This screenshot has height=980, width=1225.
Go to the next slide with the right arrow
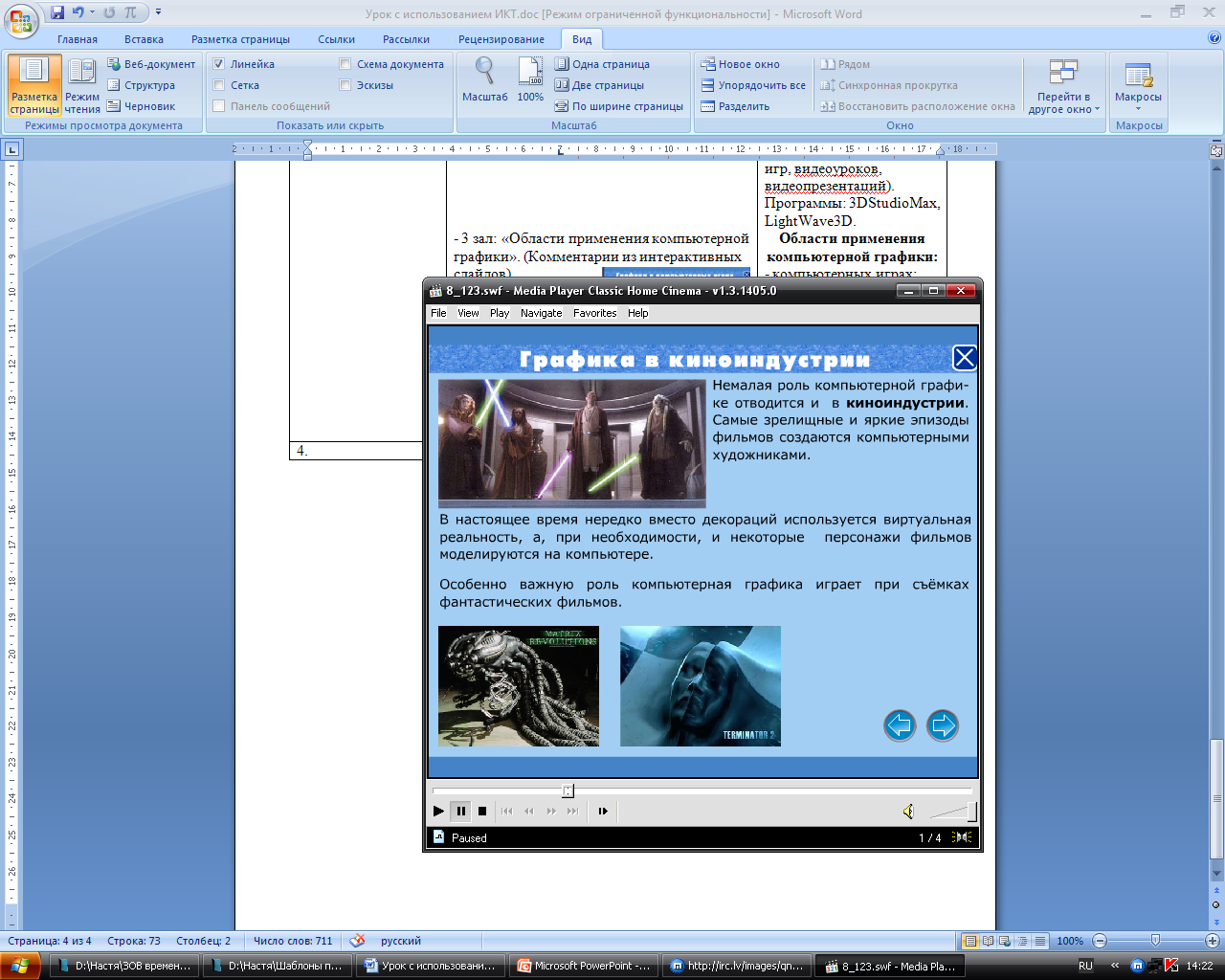pos(943,725)
